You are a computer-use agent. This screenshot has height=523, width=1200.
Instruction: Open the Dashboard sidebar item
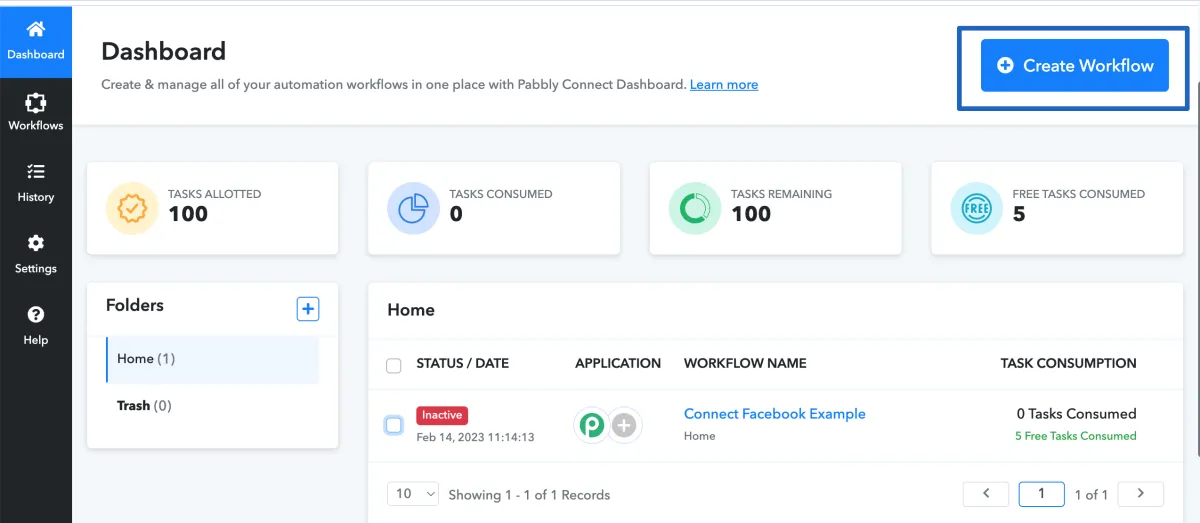[x=36, y=40]
